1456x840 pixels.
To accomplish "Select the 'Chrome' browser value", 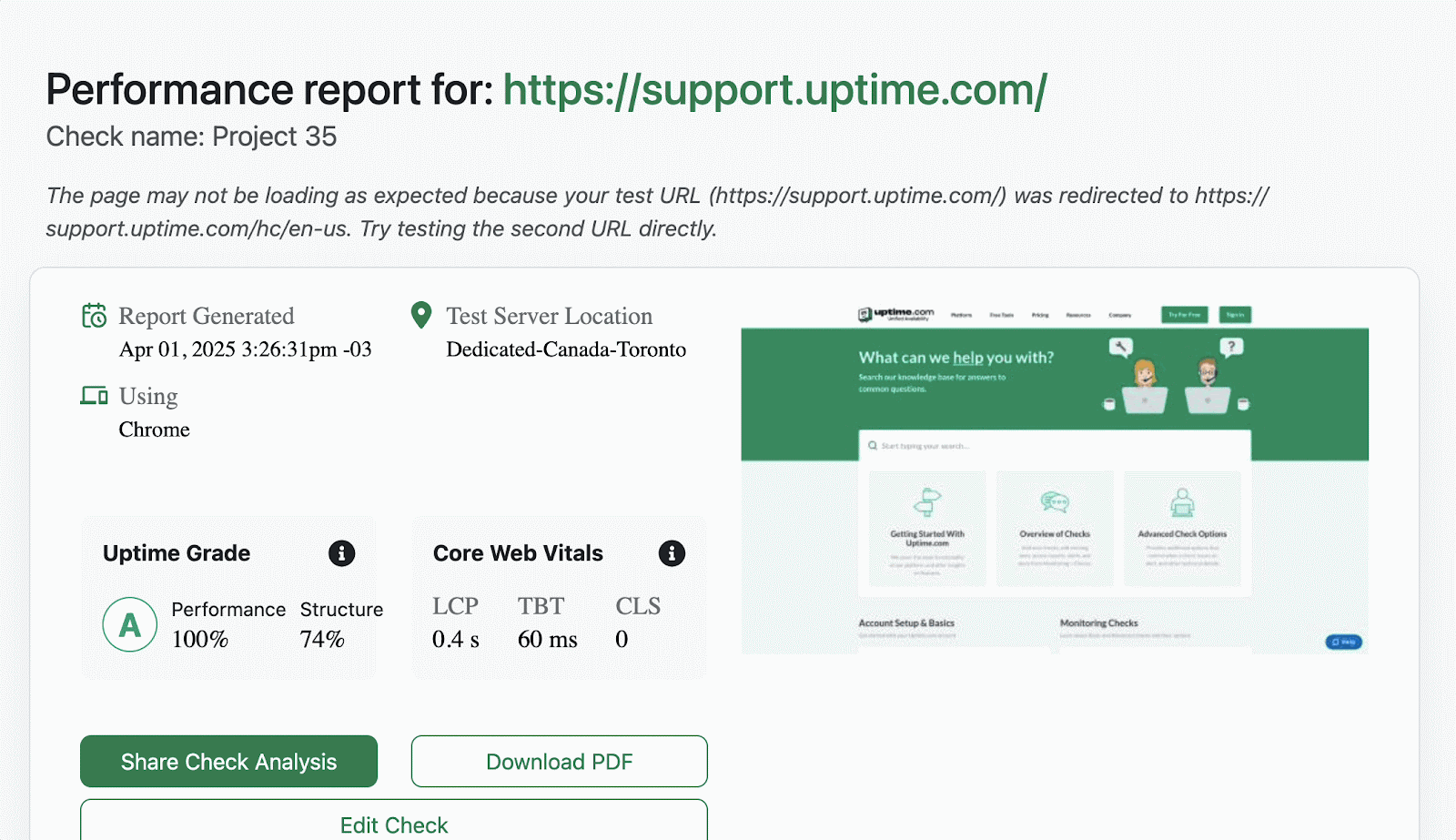I will click(154, 430).
